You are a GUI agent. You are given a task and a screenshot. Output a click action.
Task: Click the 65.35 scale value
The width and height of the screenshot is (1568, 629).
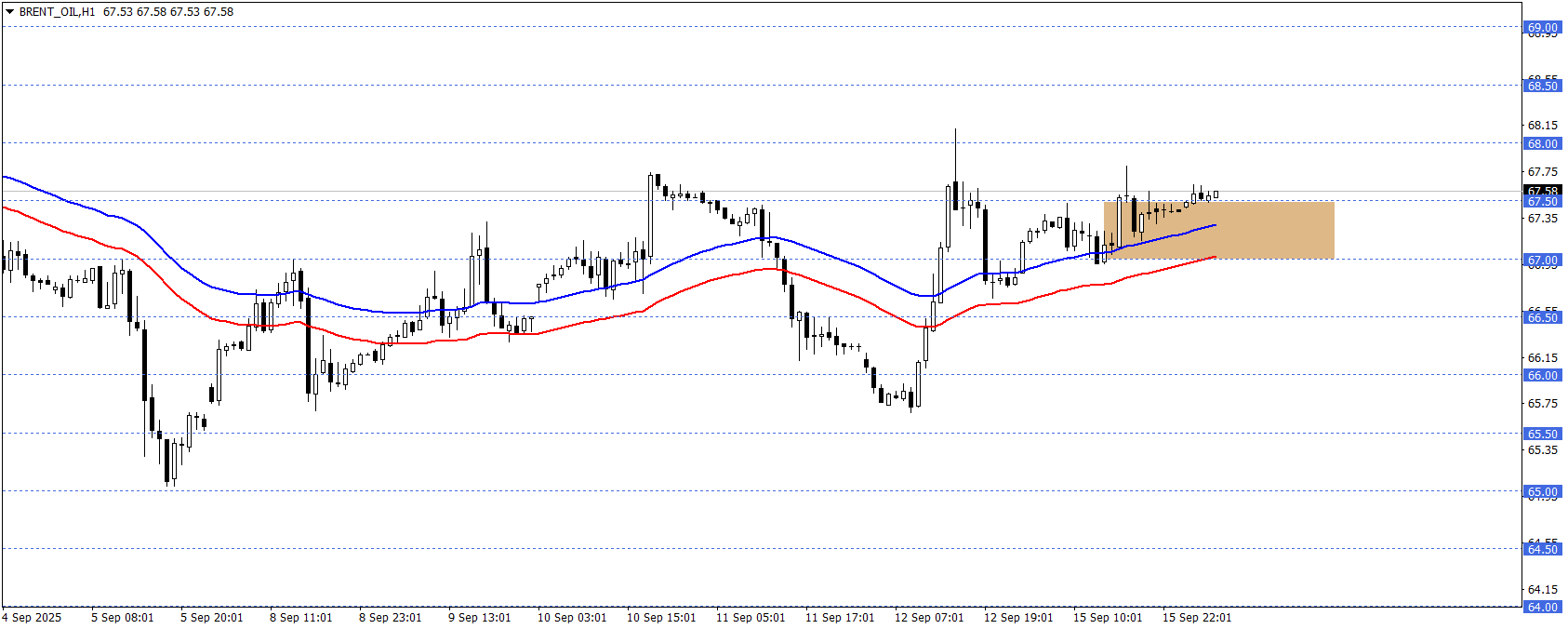tap(1542, 449)
